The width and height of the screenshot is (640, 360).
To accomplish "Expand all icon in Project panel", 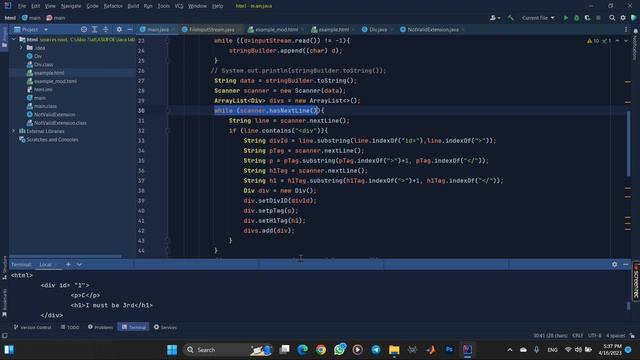I will point(95,29).
